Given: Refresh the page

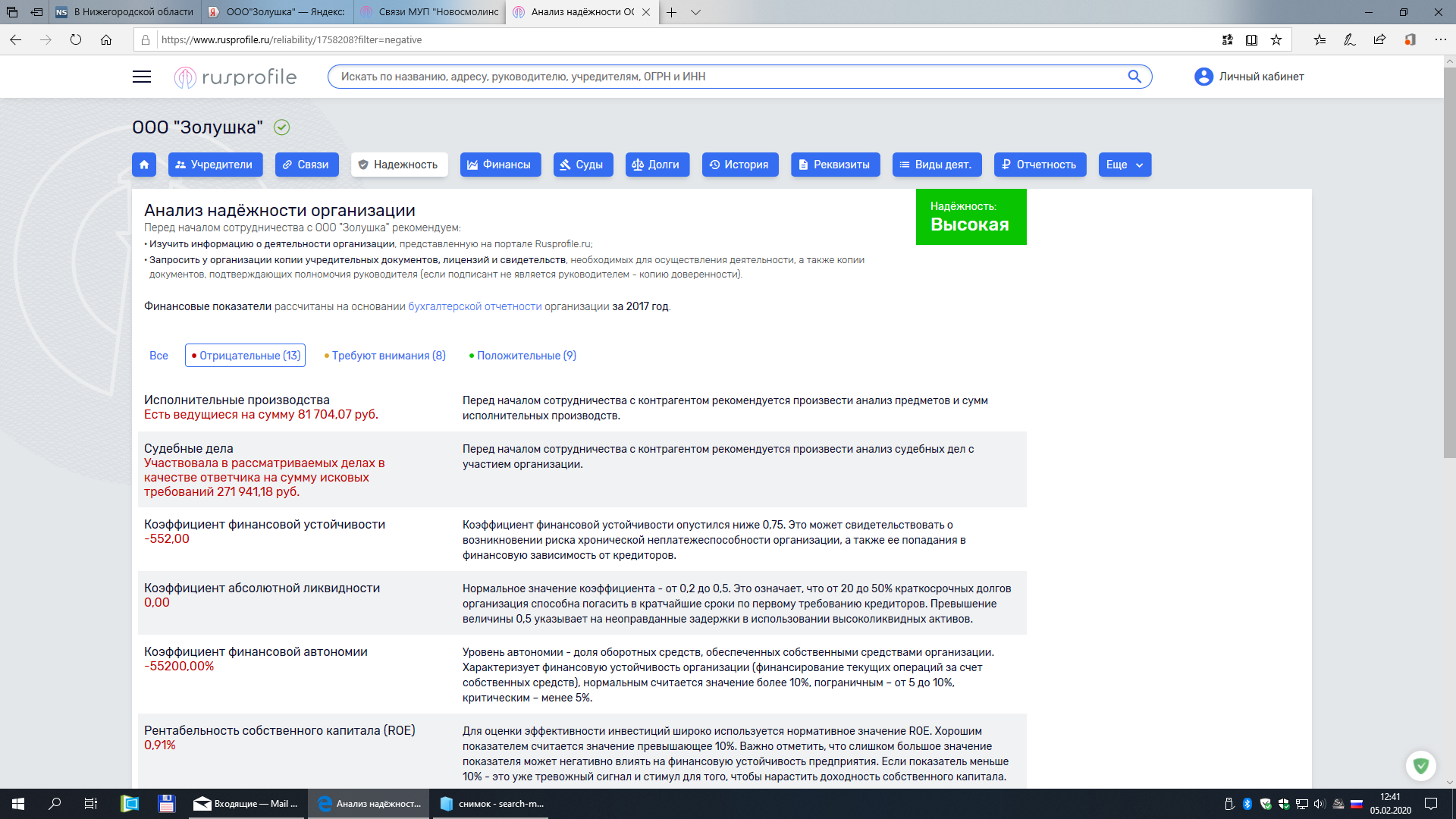Looking at the screenshot, I should (76, 39).
